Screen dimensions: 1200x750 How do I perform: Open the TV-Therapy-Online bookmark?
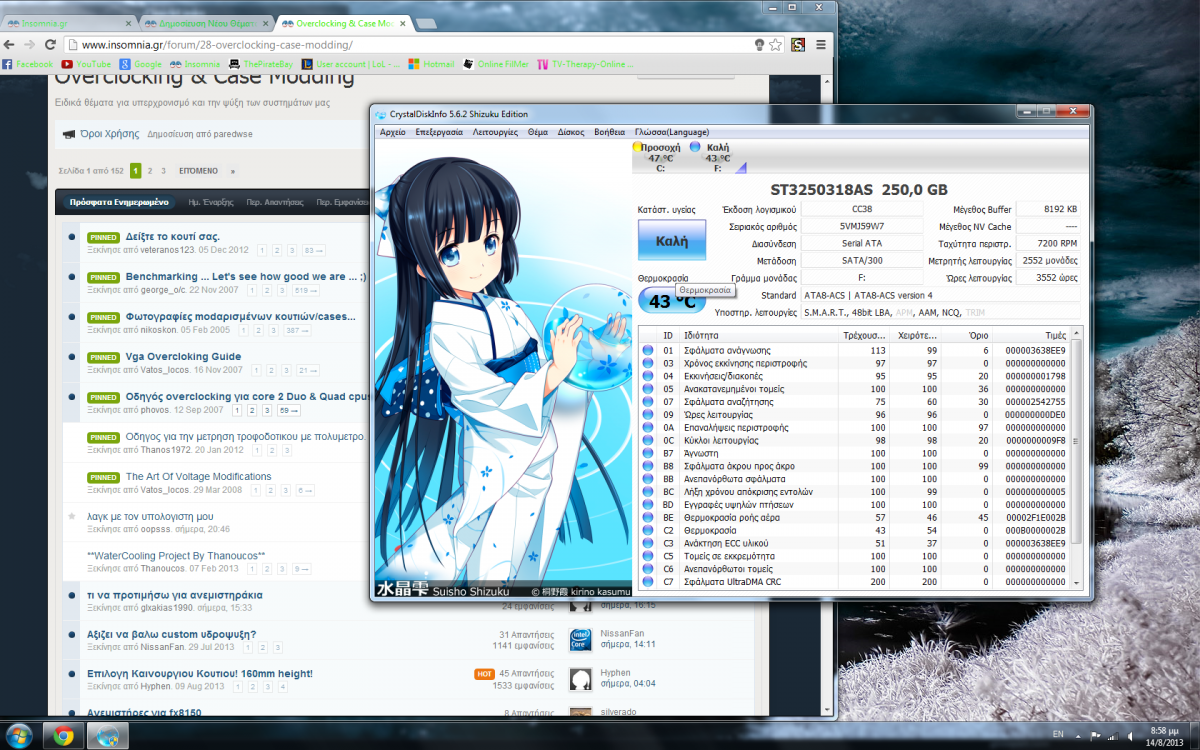point(586,64)
